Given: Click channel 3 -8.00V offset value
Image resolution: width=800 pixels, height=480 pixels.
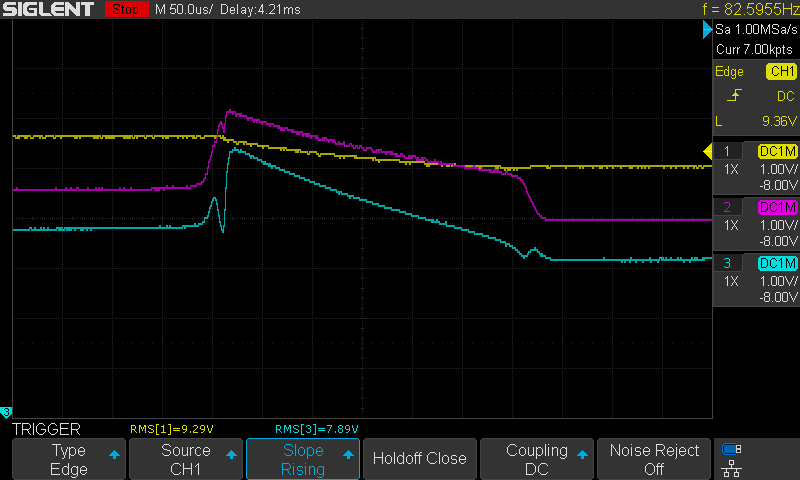Looking at the screenshot, I should 778,297.
